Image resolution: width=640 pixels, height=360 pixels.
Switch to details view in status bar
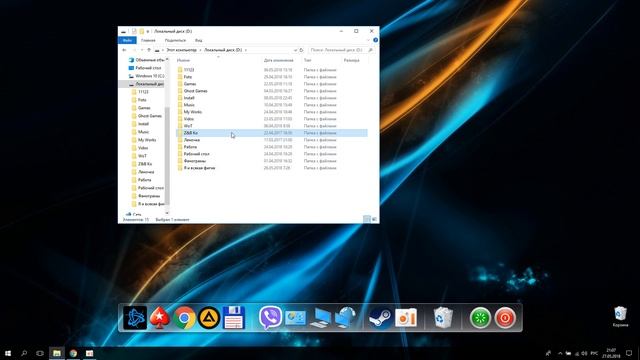(367, 219)
